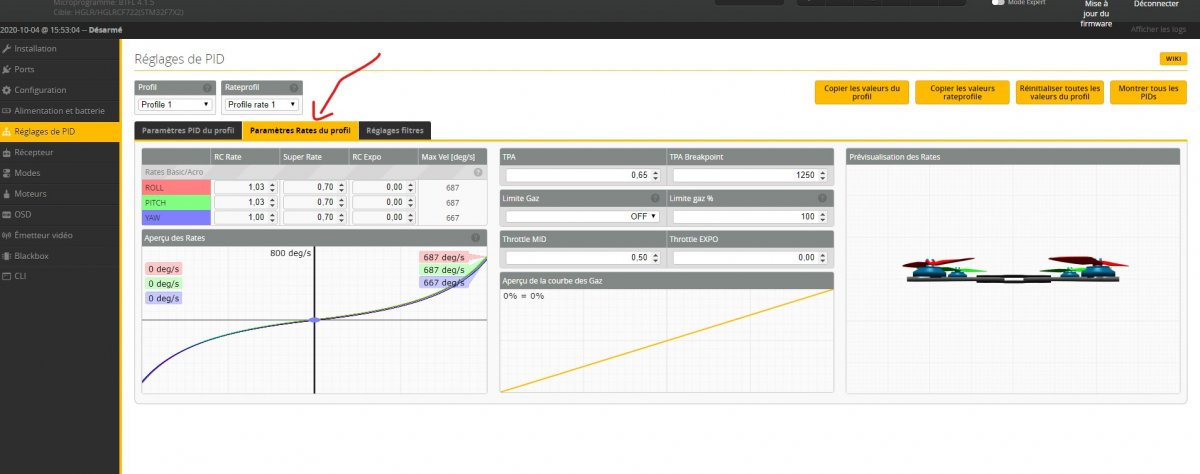The image size is (1200, 474).
Task: Click Montrer tous les PIDs button
Action: pyautogui.click(x=1148, y=92)
